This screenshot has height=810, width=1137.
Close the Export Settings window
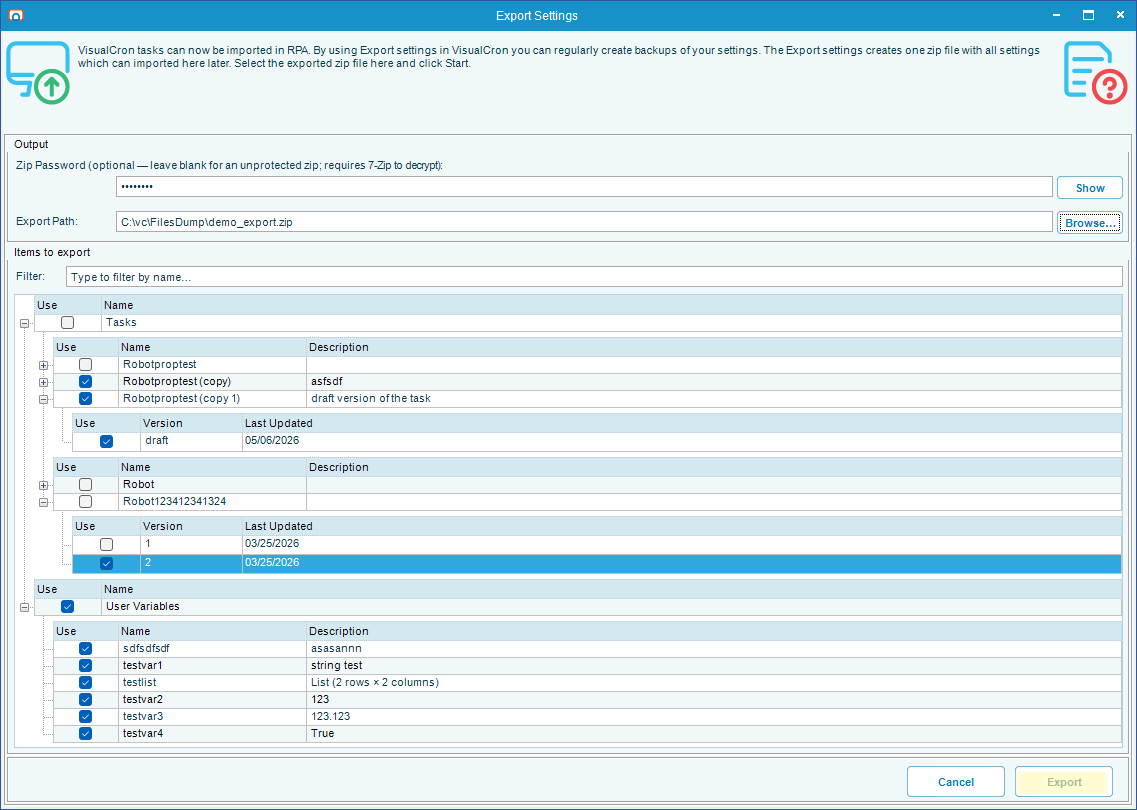click(1120, 15)
